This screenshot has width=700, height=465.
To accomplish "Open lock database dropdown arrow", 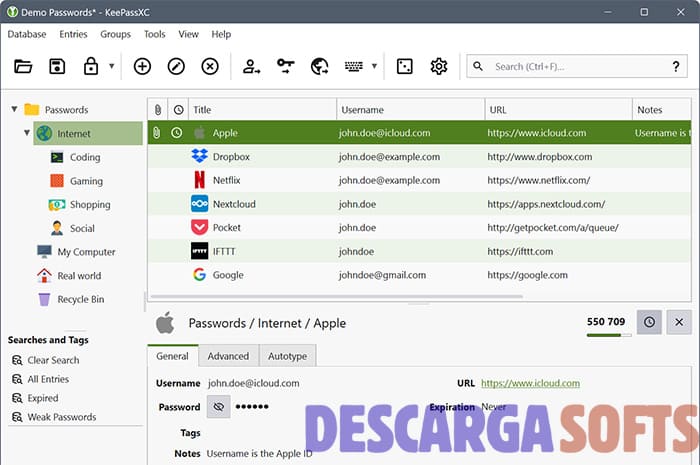I will 112,66.
